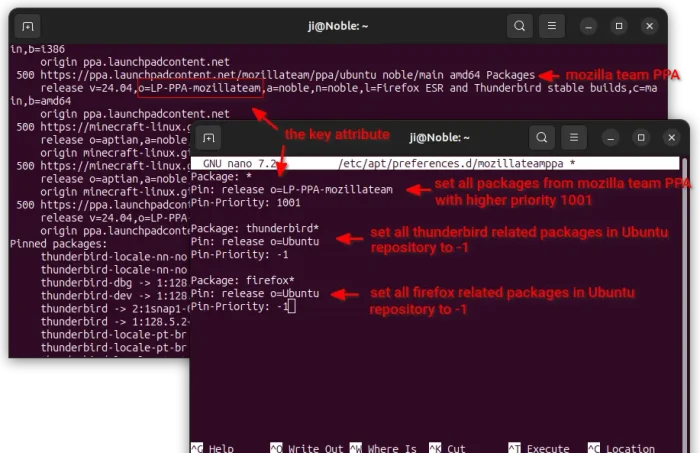Click 'Package: *' line in nano
The height and width of the screenshot is (453, 700).
[221, 177]
